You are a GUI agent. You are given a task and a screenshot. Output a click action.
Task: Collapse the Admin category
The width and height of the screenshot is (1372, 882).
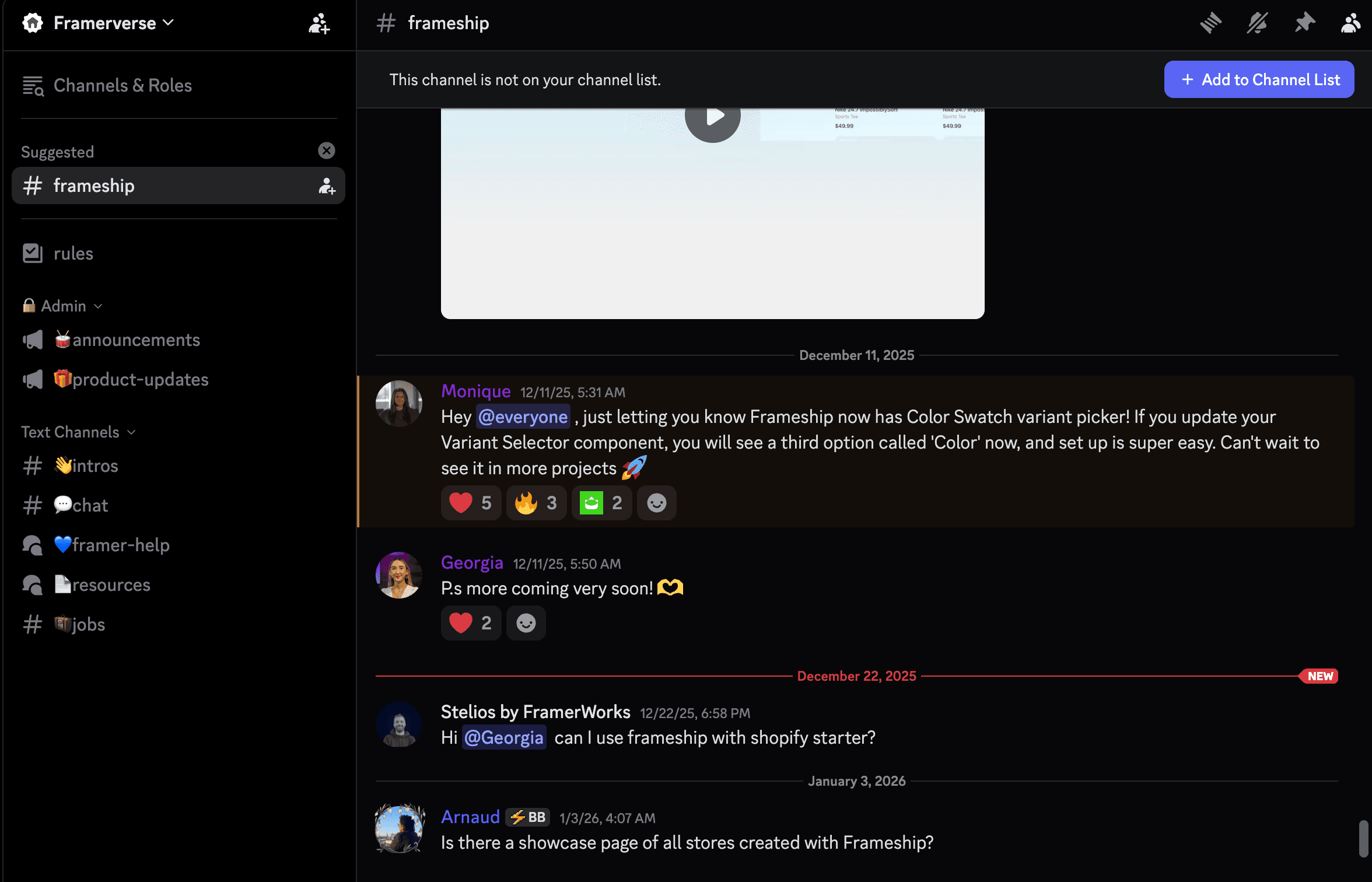coord(98,306)
